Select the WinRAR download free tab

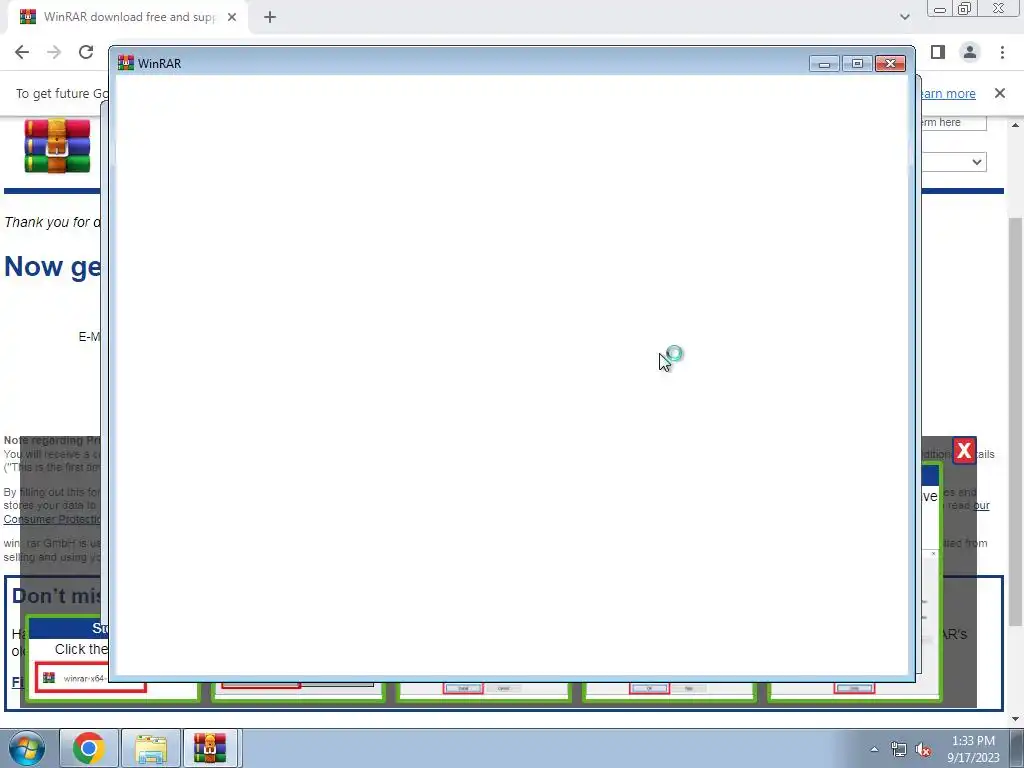(x=128, y=18)
